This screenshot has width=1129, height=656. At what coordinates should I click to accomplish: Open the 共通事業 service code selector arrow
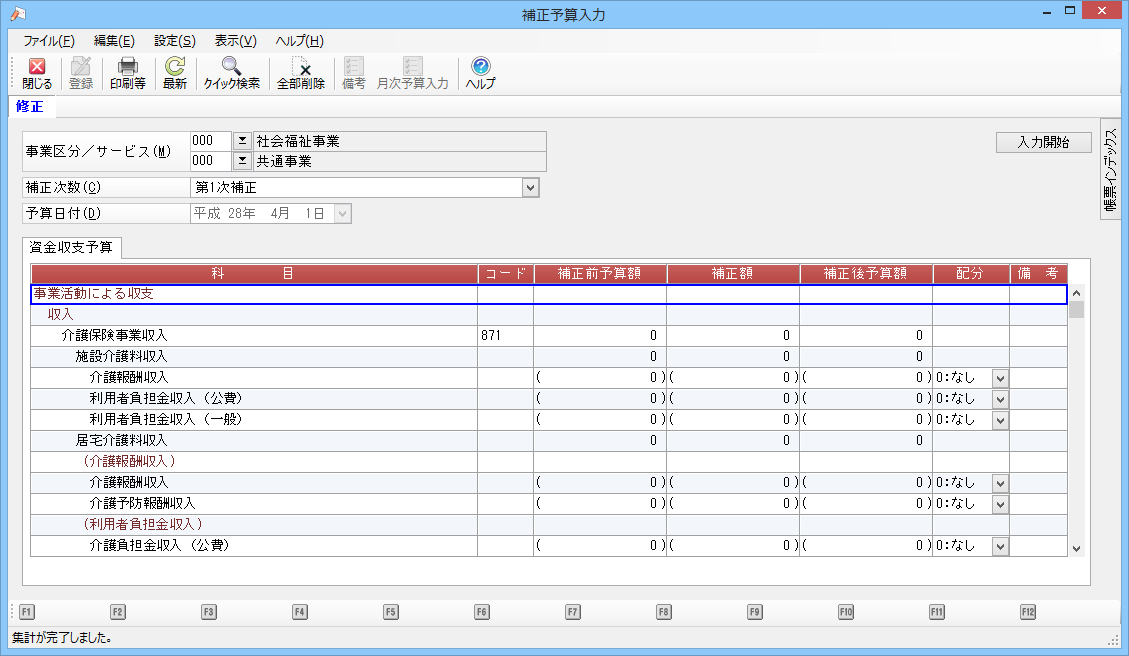pyautogui.click(x=241, y=161)
